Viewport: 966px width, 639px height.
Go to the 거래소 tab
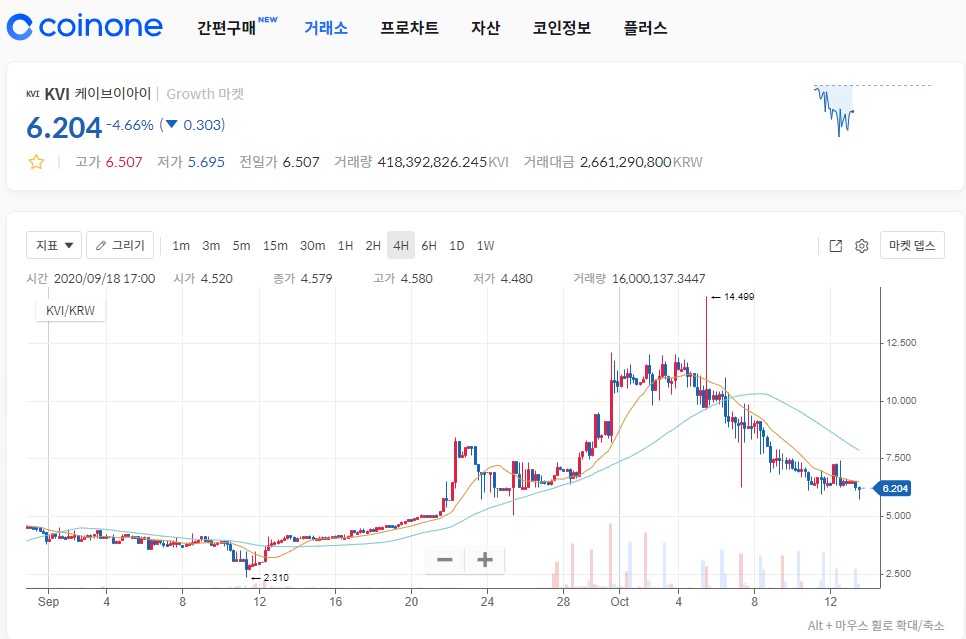pyautogui.click(x=326, y=28)
